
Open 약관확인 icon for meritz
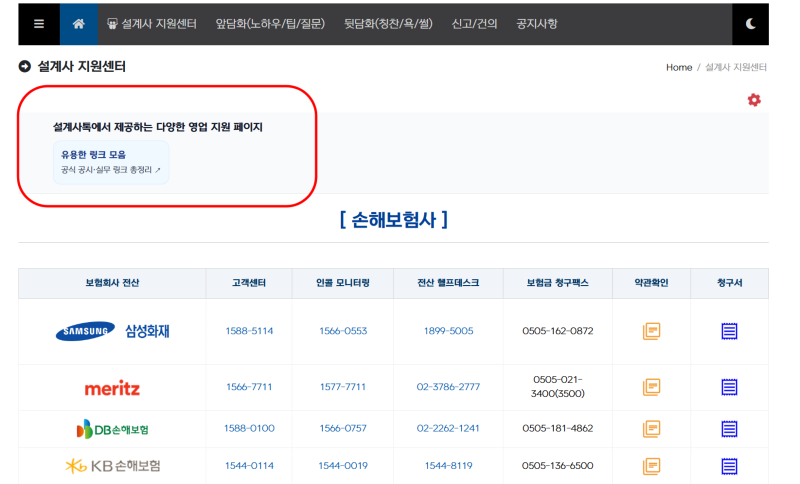[652, 387]
